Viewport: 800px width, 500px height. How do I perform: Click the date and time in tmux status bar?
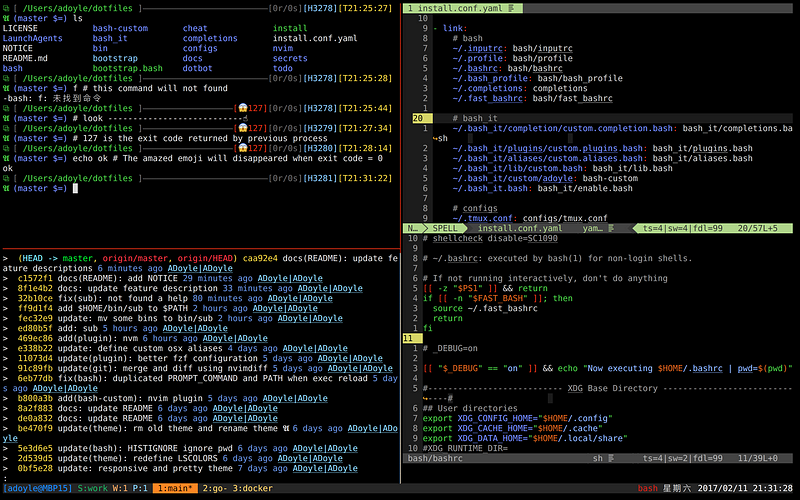(735, 489)
